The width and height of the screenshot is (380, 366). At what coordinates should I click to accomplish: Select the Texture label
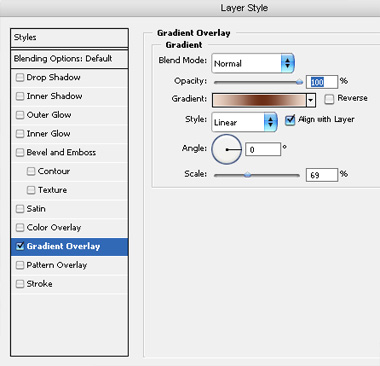click(x=52, y=190)
